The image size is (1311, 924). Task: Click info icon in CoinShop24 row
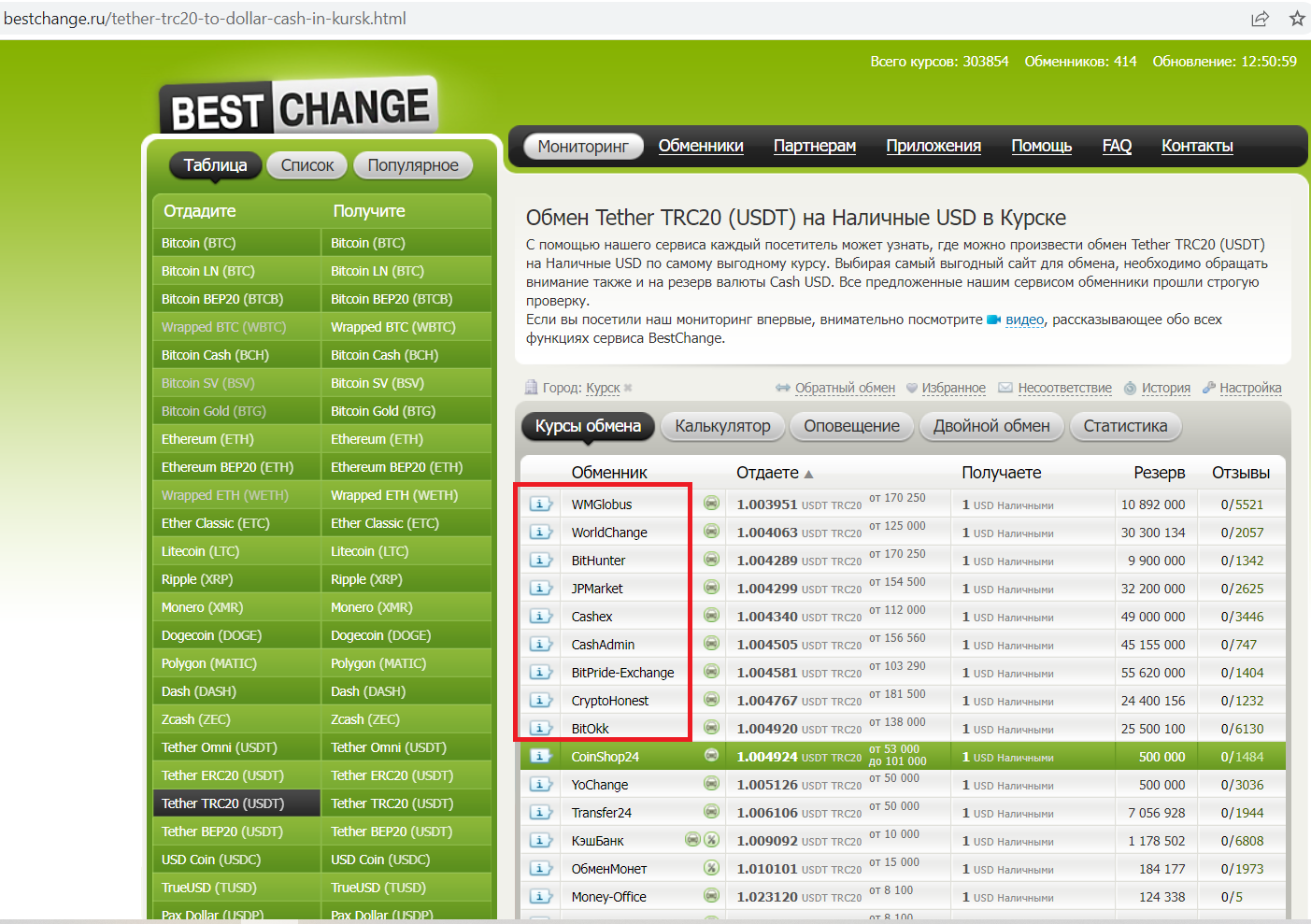point(541,756)
